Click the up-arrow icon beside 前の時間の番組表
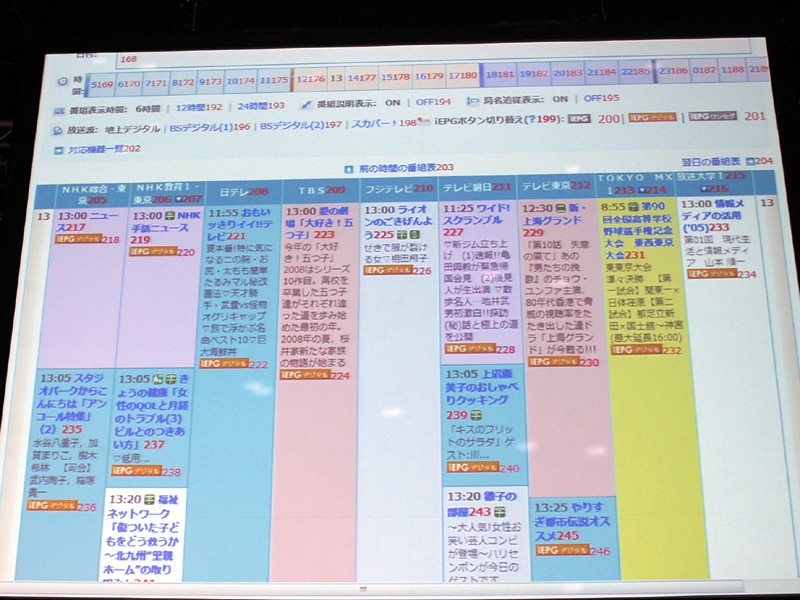This screenshot has width=800, height=600. click(x=348, y=169)
